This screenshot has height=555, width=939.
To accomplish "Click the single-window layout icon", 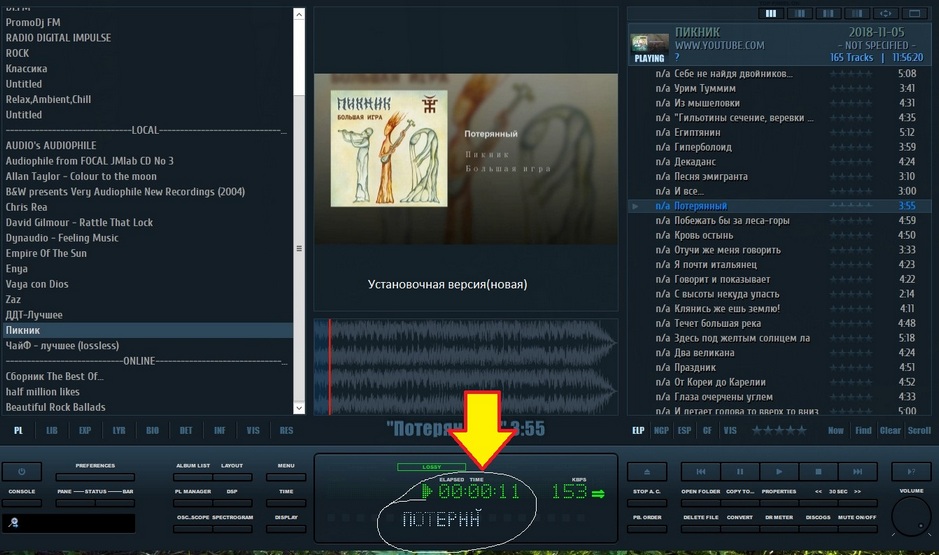I will (914, 13).
